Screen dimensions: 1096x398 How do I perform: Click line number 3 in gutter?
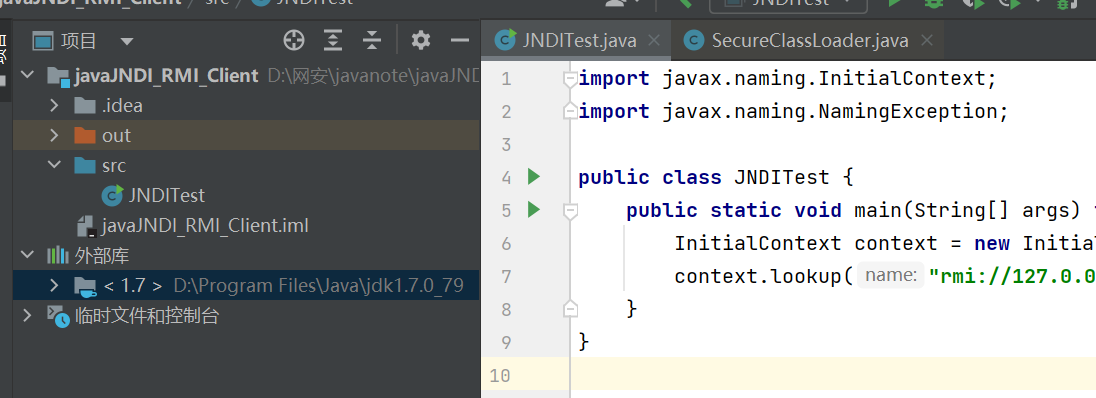point(507,145)
